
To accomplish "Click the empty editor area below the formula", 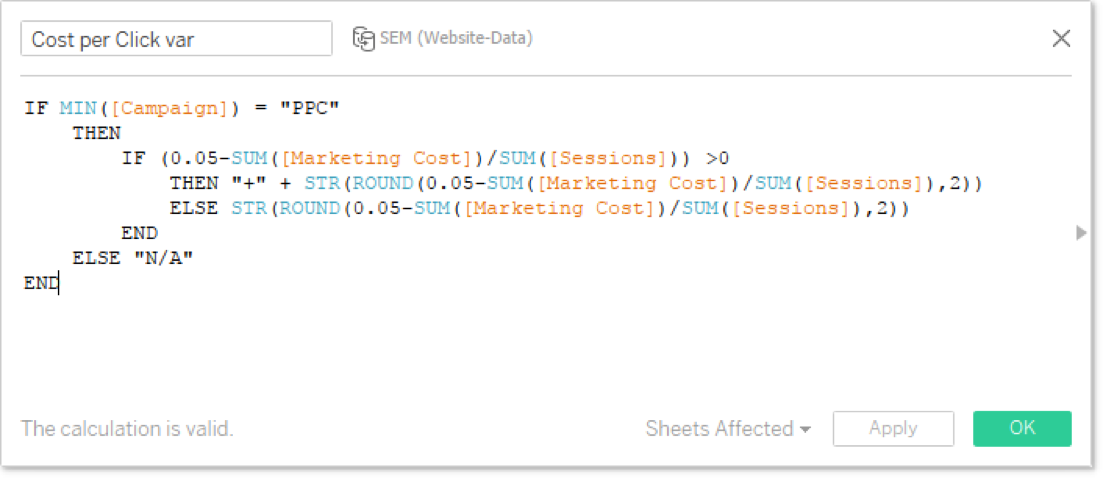I will tap(500, 350).
